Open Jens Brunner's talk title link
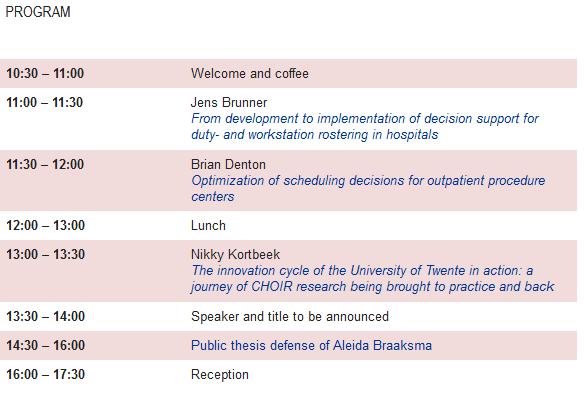This screenshot has height=395, width=584. coord(365,126)
